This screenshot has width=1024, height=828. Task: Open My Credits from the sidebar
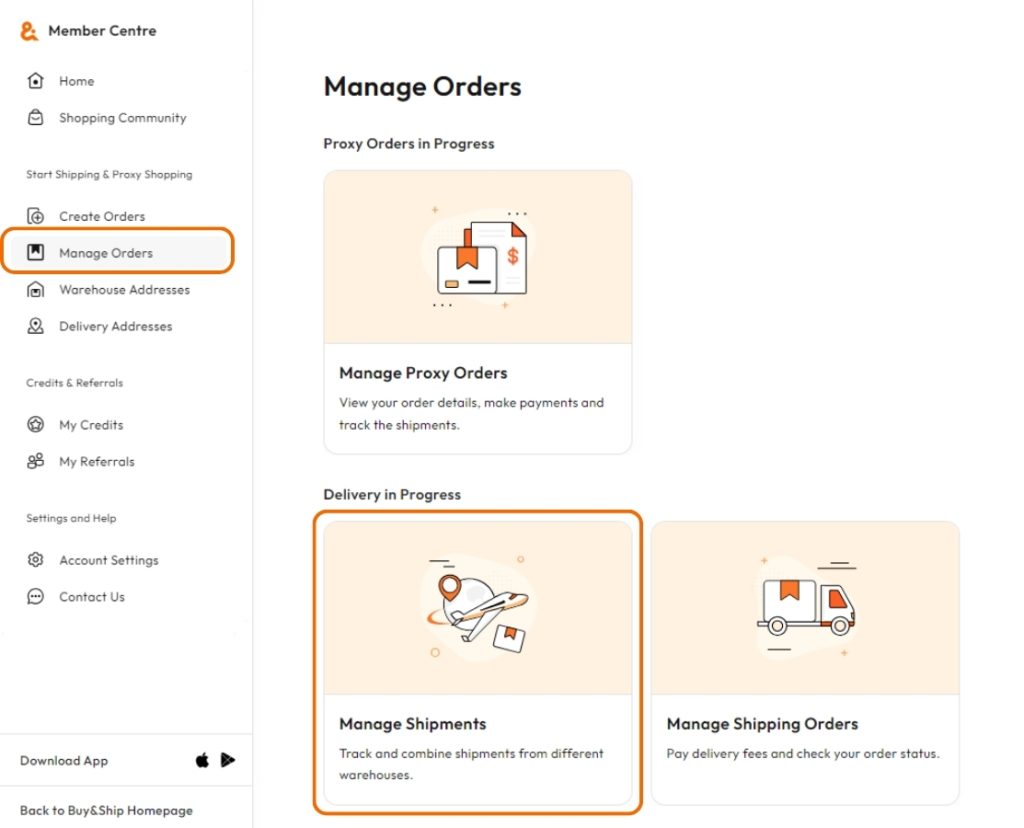[x=91, y=425]
